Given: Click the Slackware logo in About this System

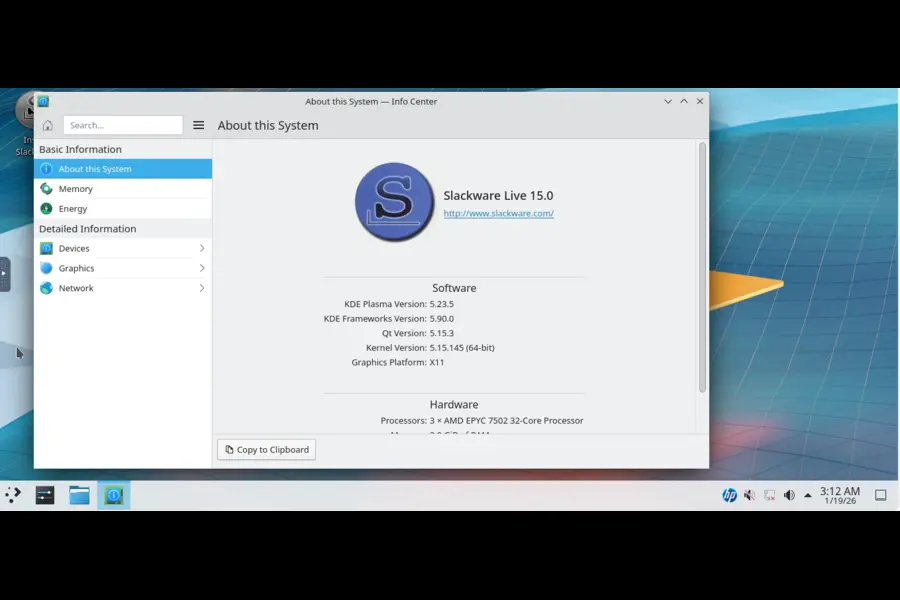Looking at the screenshot, I should point(394,202).
